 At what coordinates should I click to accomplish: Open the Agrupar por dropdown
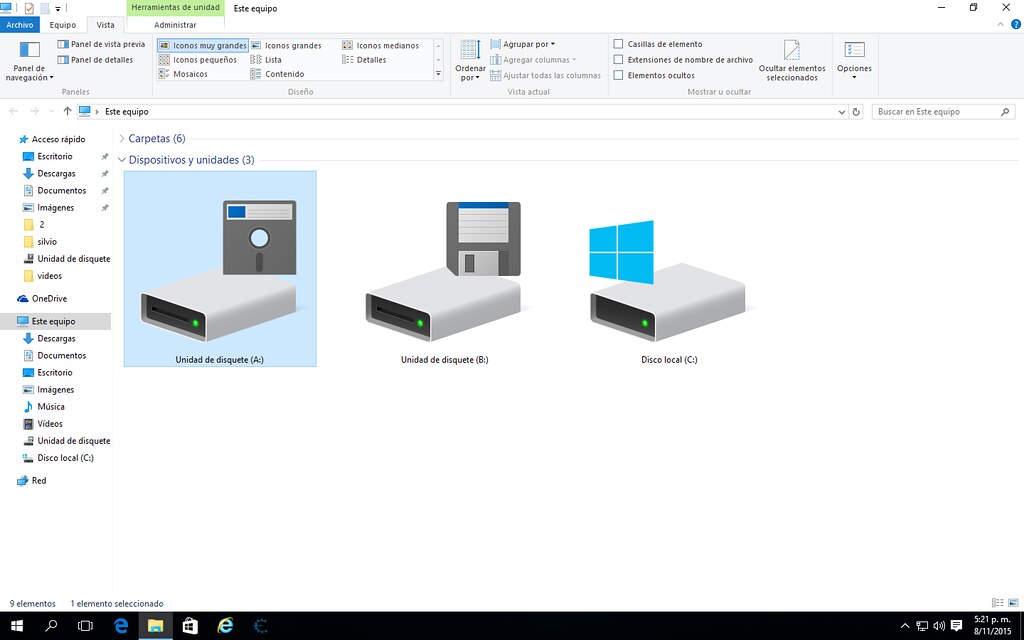tap(522, 44)
